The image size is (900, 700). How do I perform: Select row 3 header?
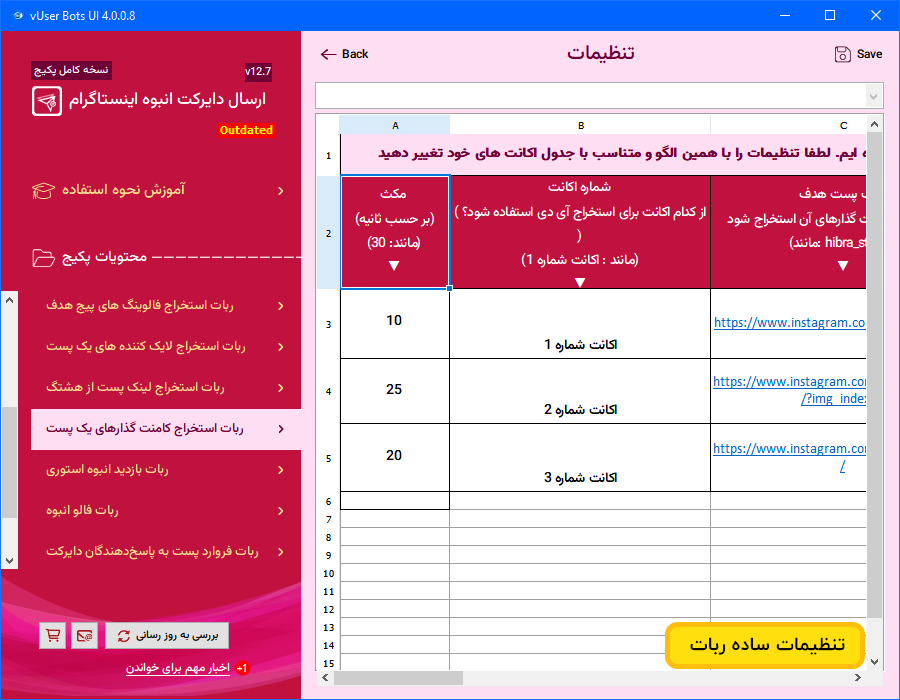point(328,324)
